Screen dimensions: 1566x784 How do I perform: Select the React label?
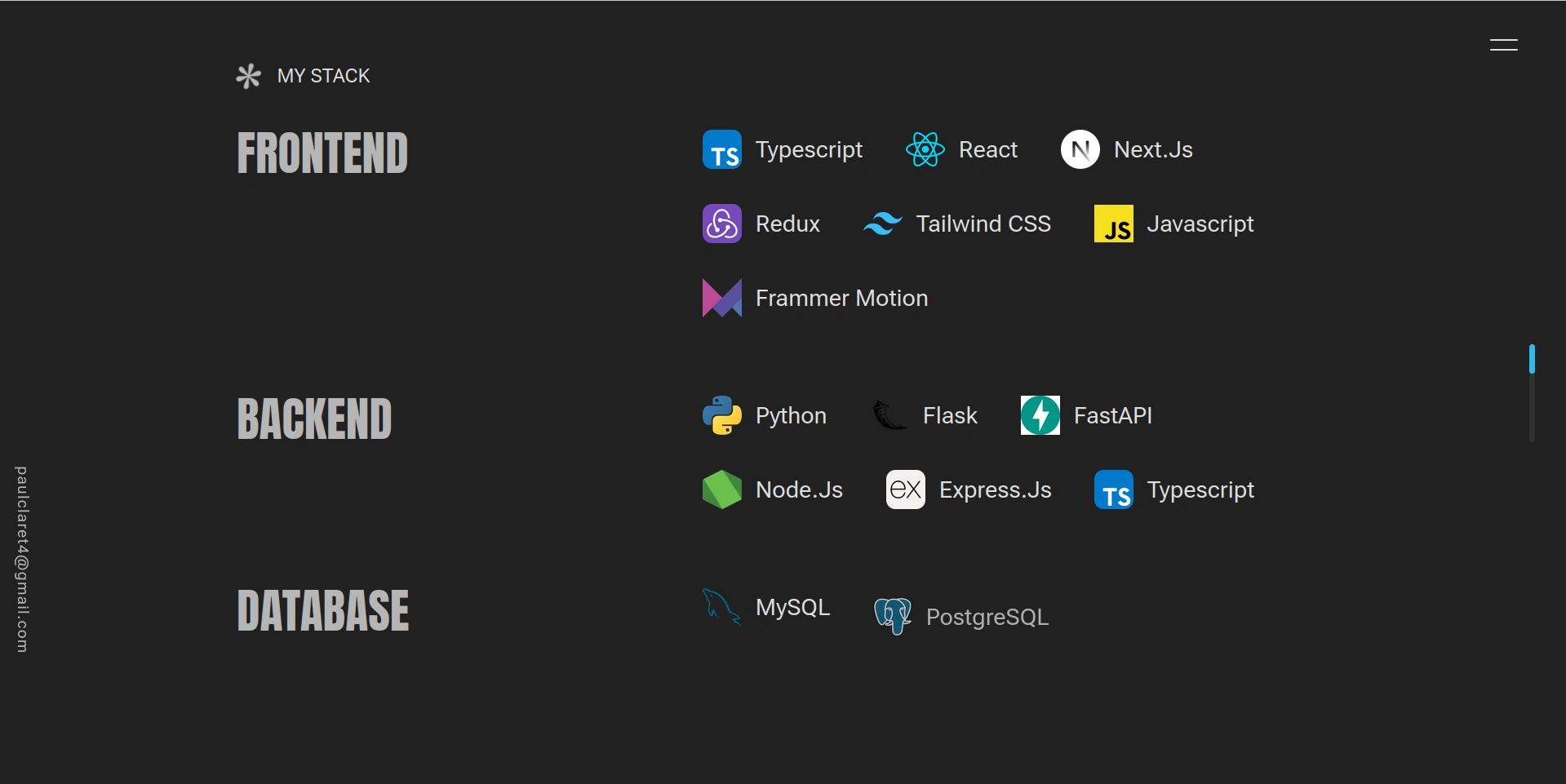pos(988,149)
